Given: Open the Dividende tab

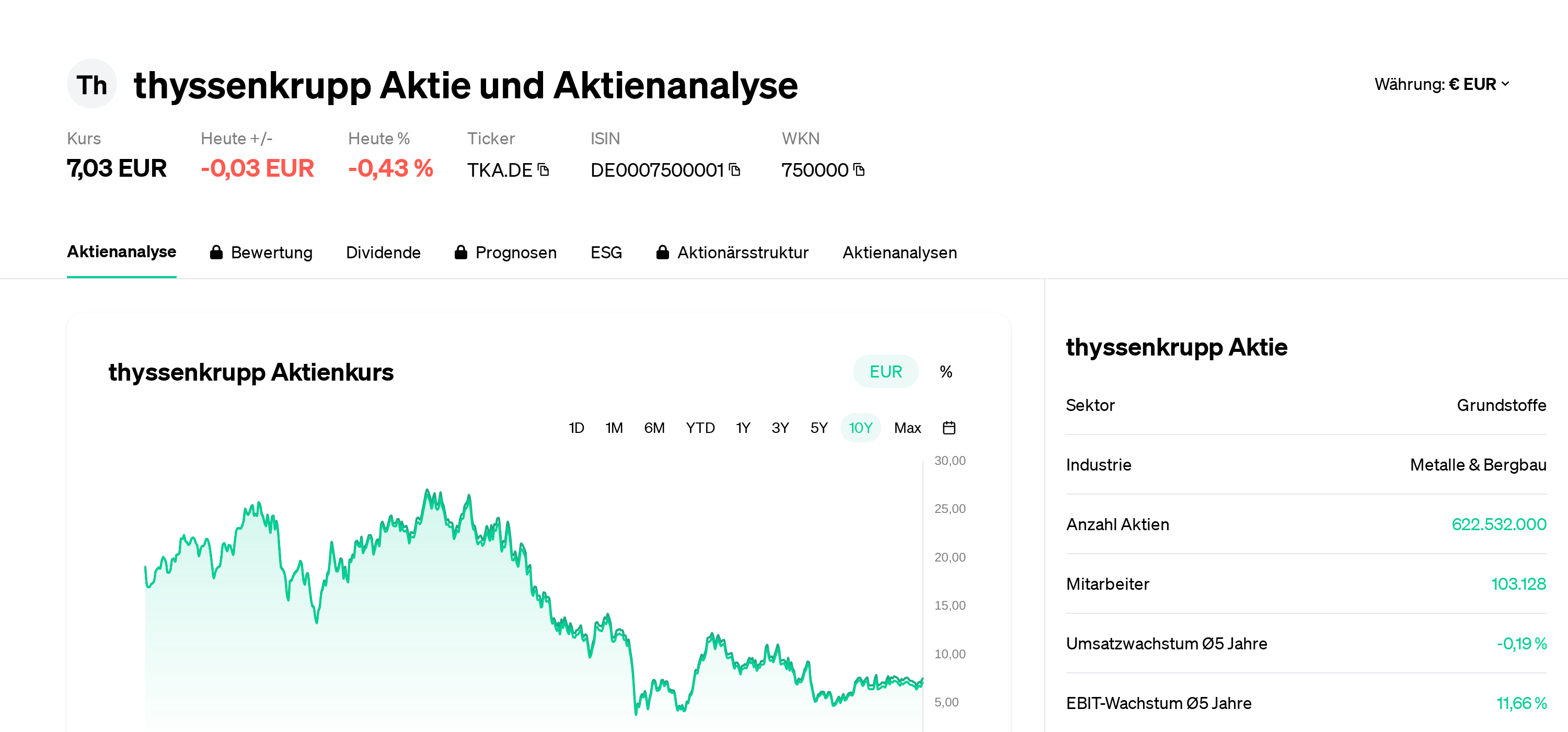Looking at the screenshot, I should click(384, 252).
